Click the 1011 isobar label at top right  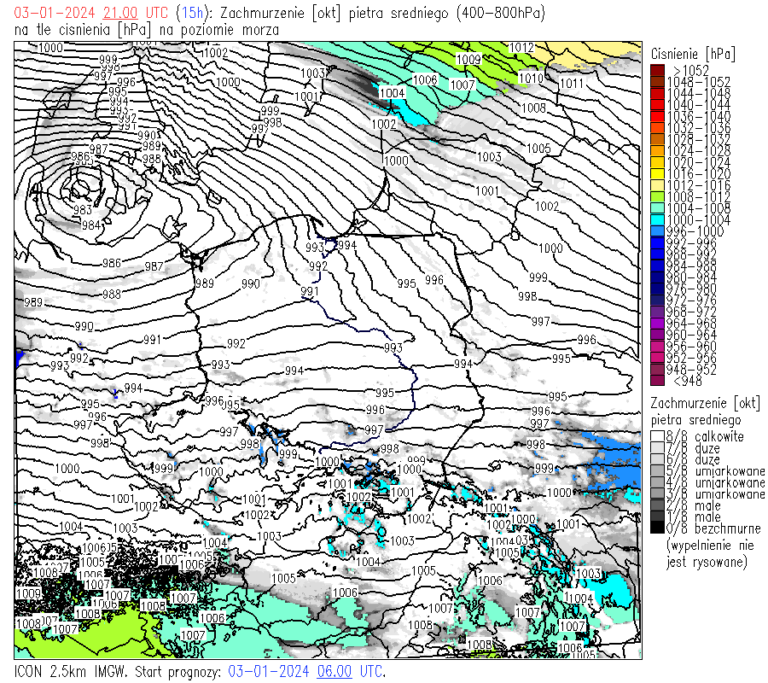571,84
